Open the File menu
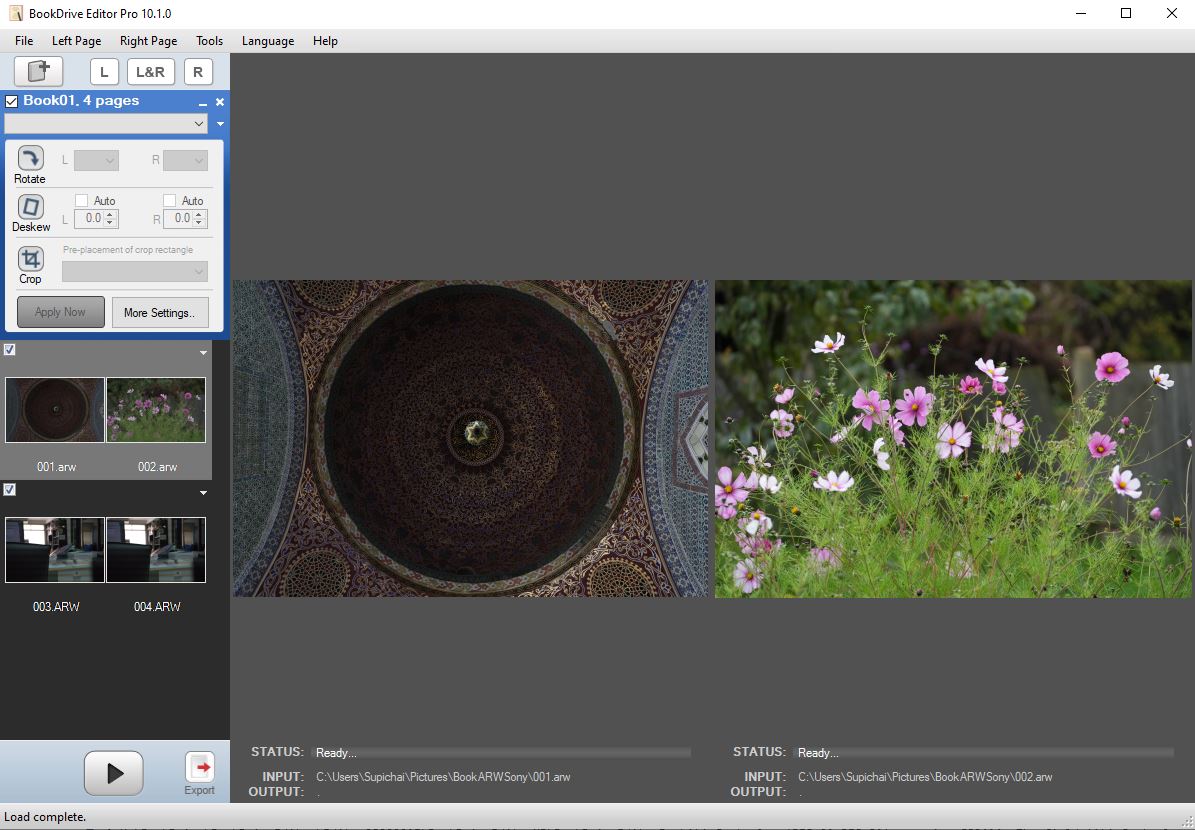1195x830 pixels. (24, 41)
